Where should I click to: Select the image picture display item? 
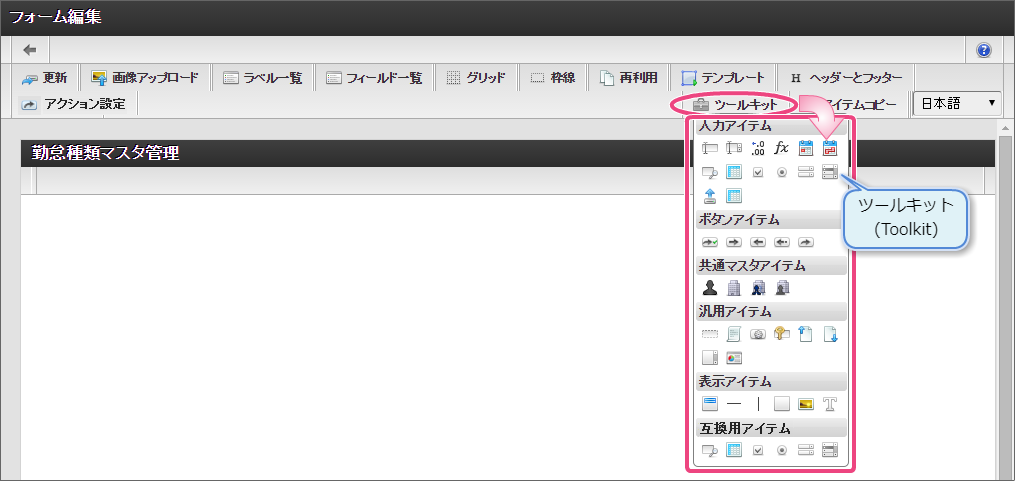806,405
